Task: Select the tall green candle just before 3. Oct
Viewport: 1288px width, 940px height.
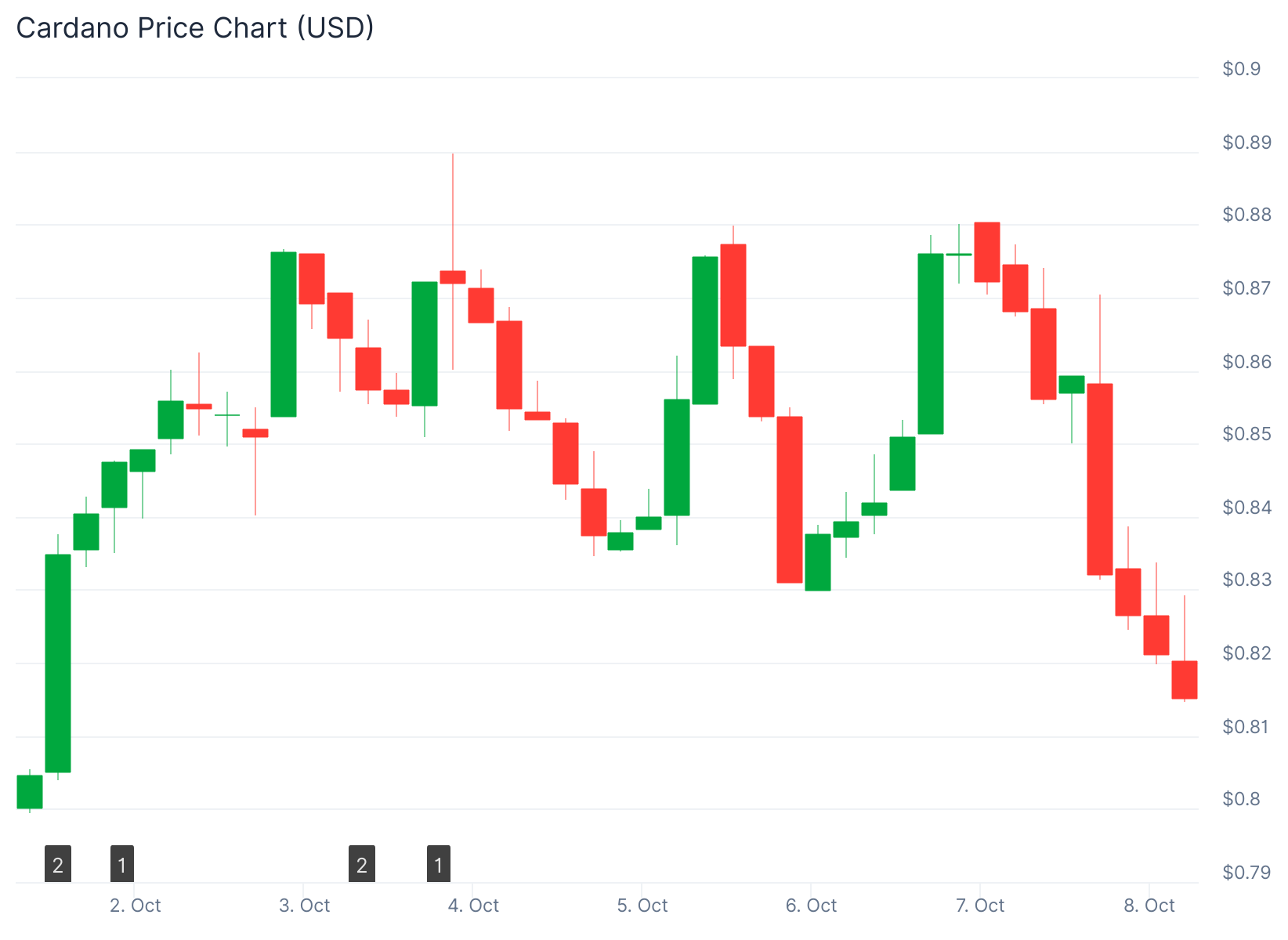Action: tap(284, 334)
